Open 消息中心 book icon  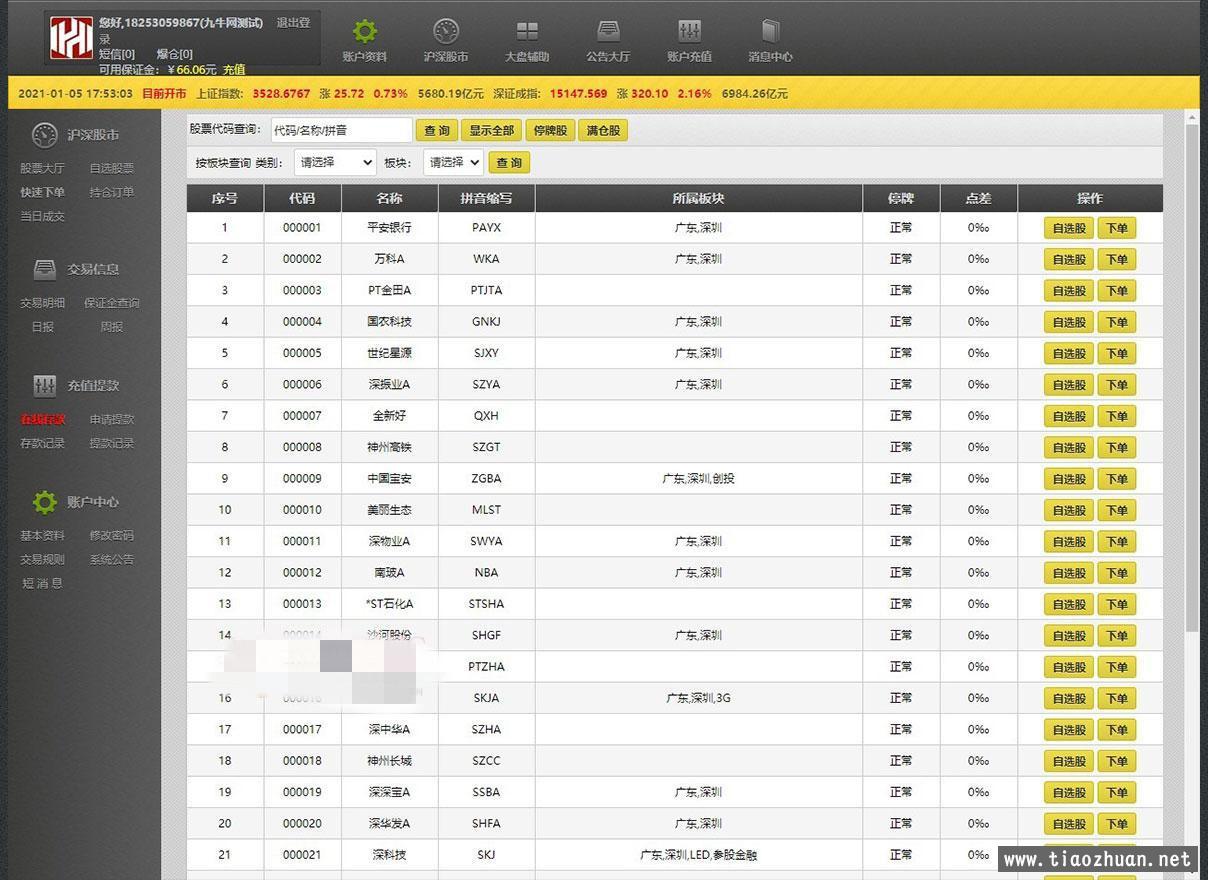click(x=770, y=31)
